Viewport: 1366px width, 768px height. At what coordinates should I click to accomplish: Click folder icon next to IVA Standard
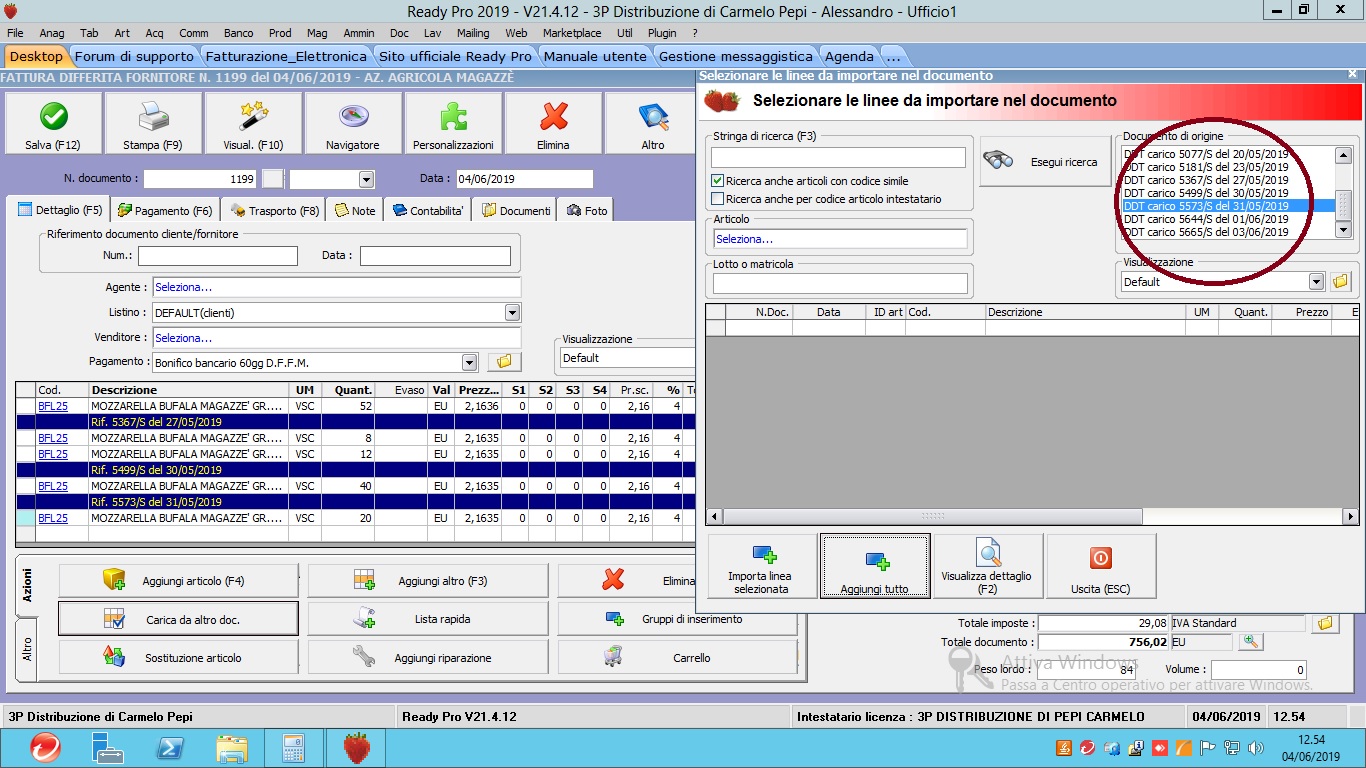point(1325,623)
